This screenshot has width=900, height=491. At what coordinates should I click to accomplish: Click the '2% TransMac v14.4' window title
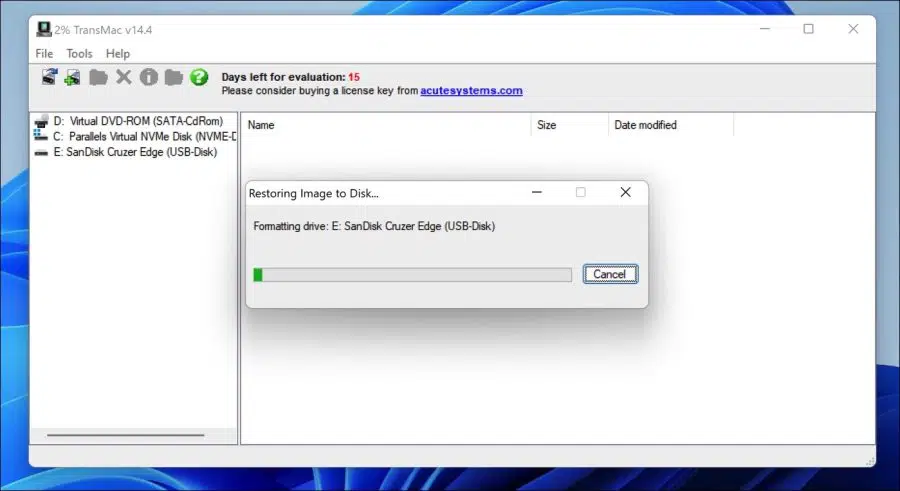[103, 30]
